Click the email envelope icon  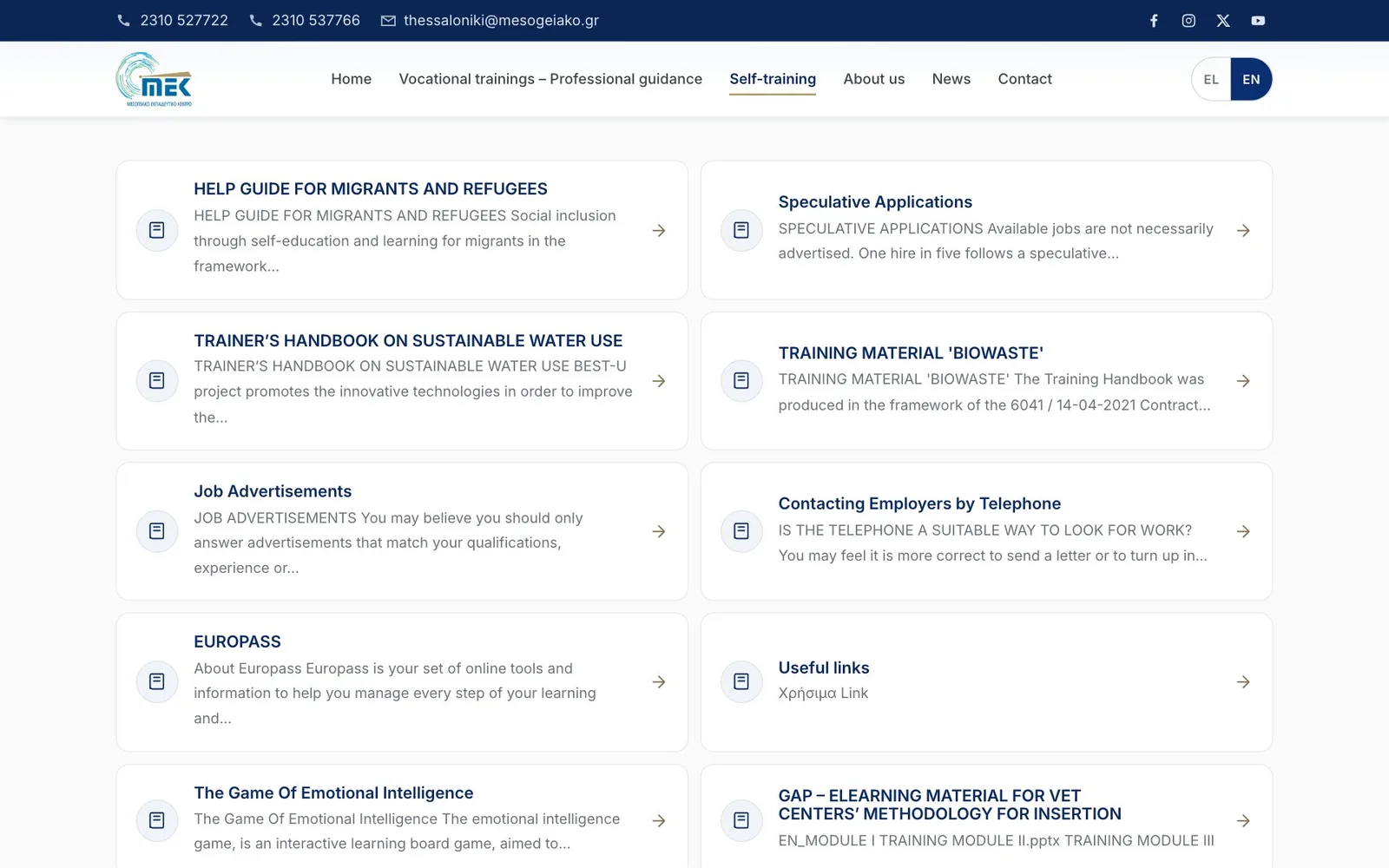[388, 21]
